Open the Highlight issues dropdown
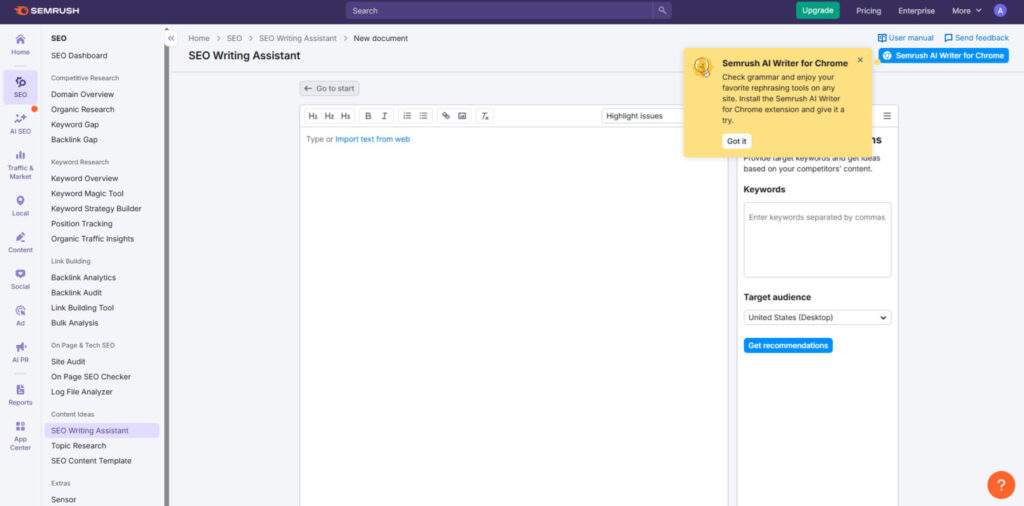The width and height of the screenshot is (1024, 506). [x=642, y=116]
